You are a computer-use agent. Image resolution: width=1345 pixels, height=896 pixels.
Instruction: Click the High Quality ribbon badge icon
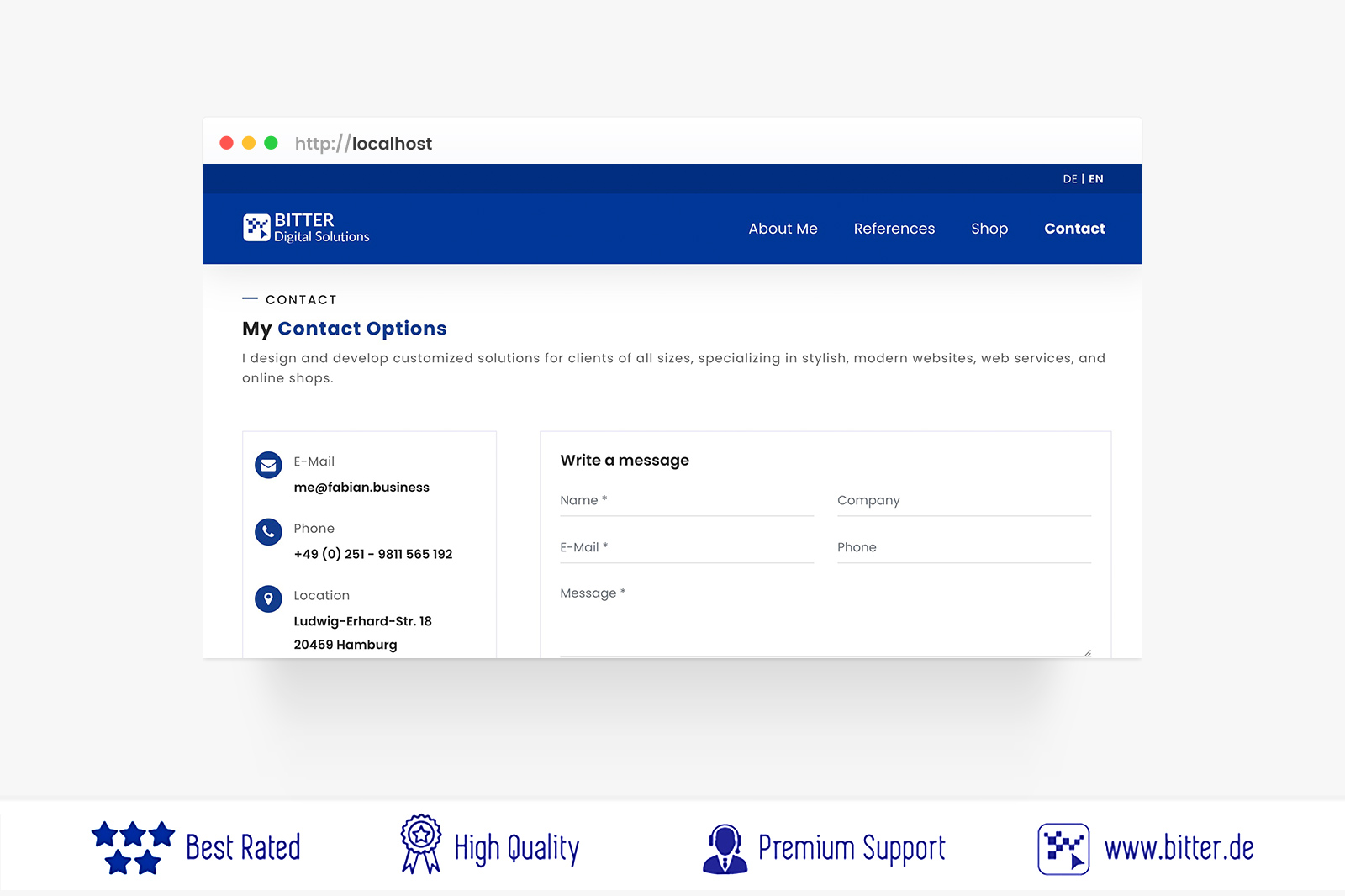tap(421, 844)
